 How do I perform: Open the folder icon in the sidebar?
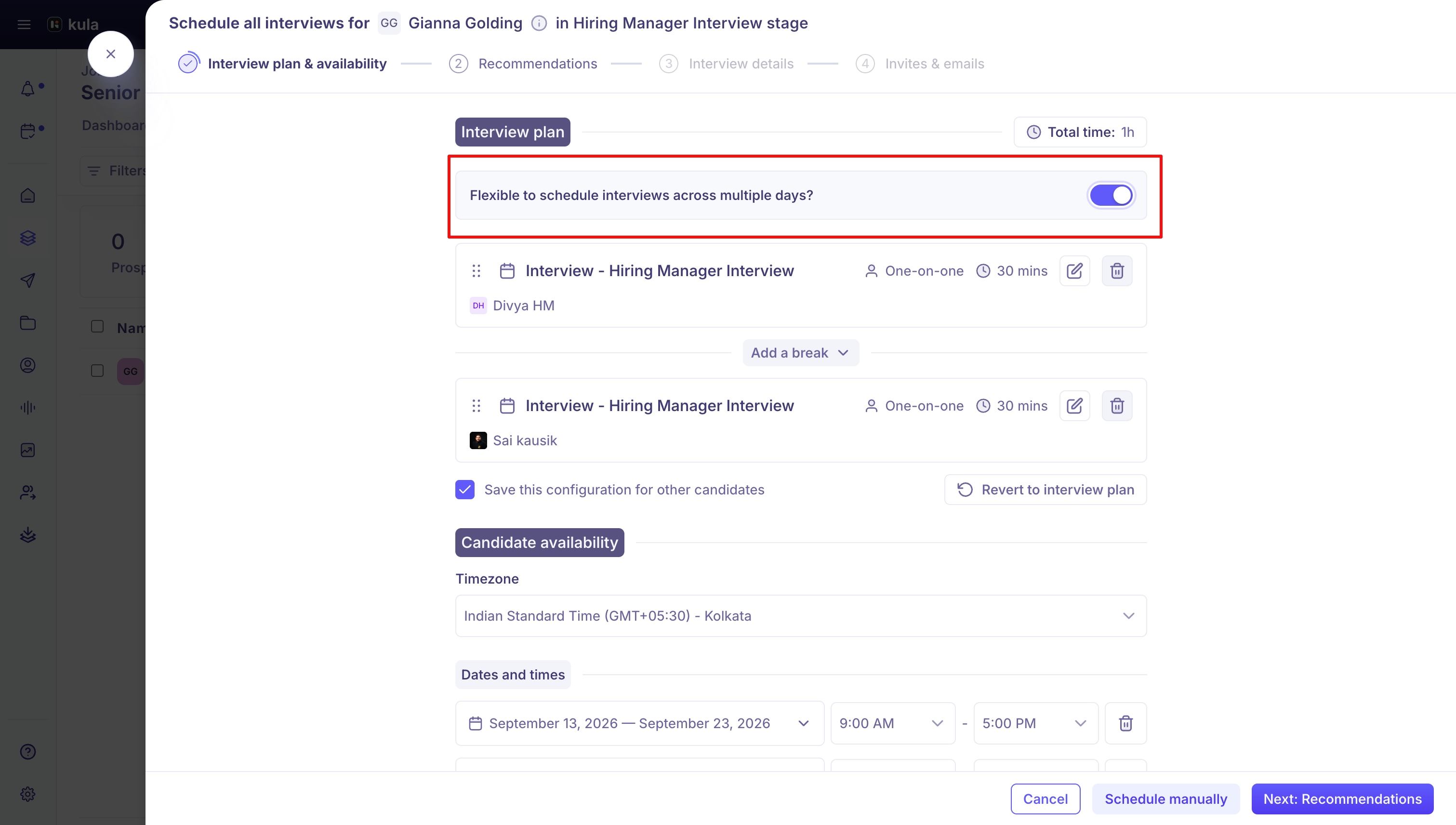click(28, 323)
